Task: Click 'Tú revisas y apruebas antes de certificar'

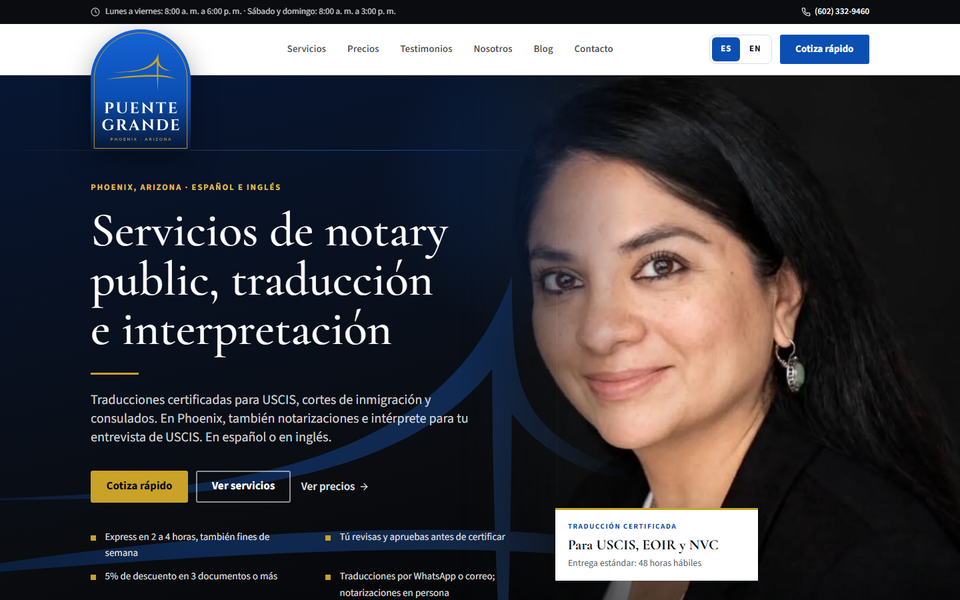Action: pos(422,537)
